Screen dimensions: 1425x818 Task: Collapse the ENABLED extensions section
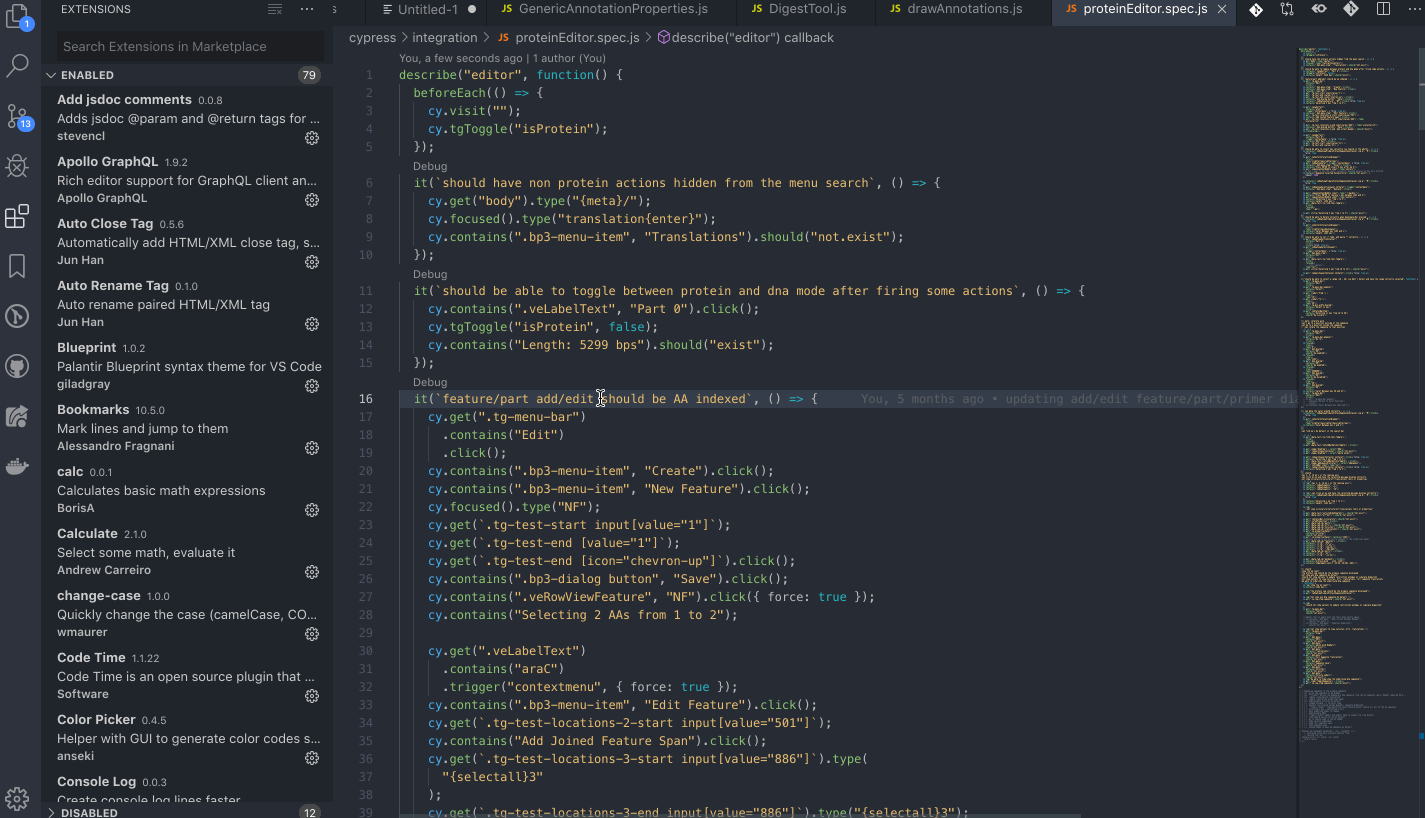(51, 74)
